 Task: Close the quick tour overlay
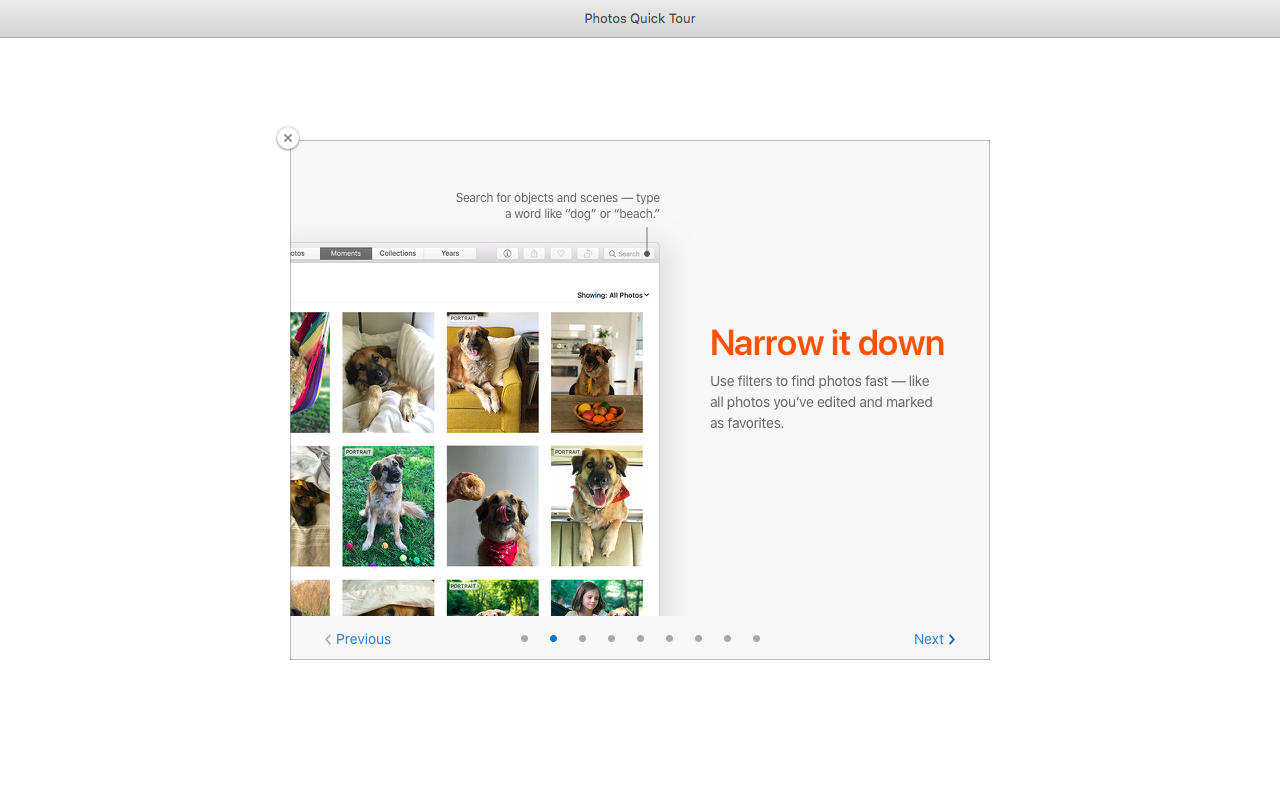point(288,138)
